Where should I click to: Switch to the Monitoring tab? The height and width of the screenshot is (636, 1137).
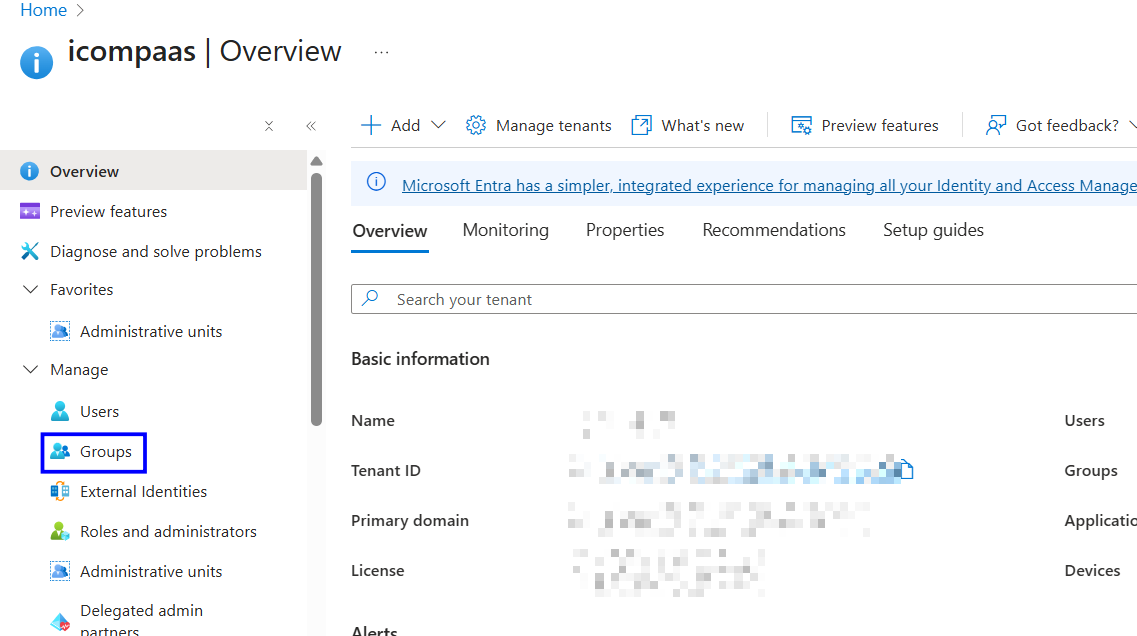505,230
